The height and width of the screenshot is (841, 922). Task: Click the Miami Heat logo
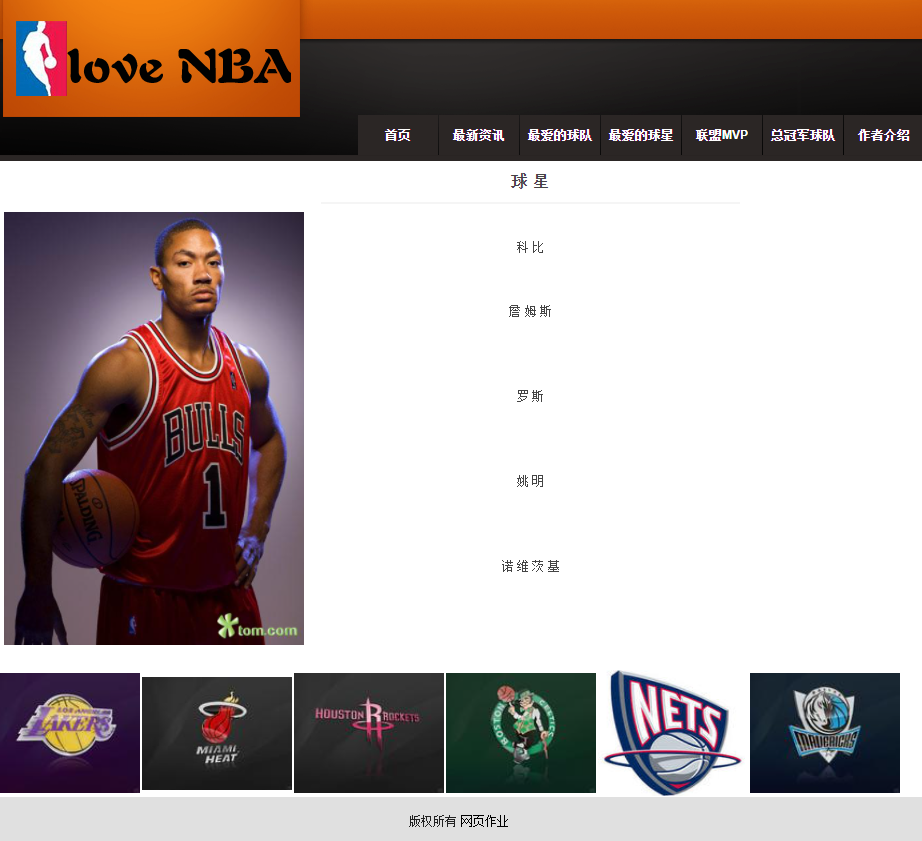click(x=216, y=732)
